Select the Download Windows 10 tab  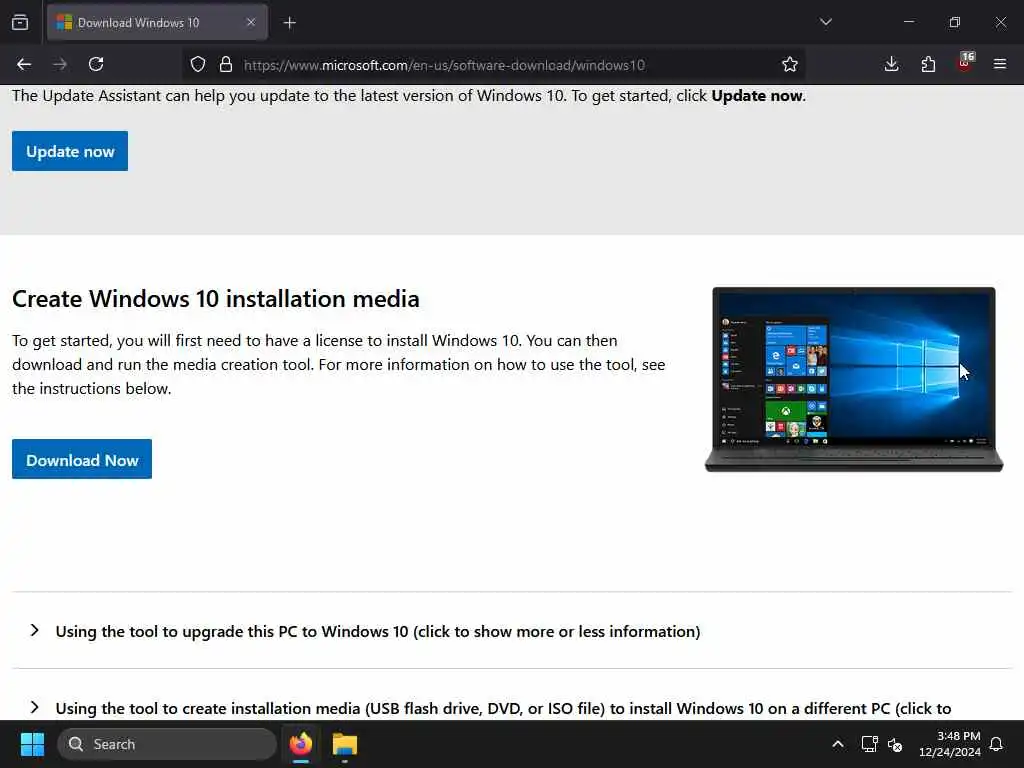point(157,23)
